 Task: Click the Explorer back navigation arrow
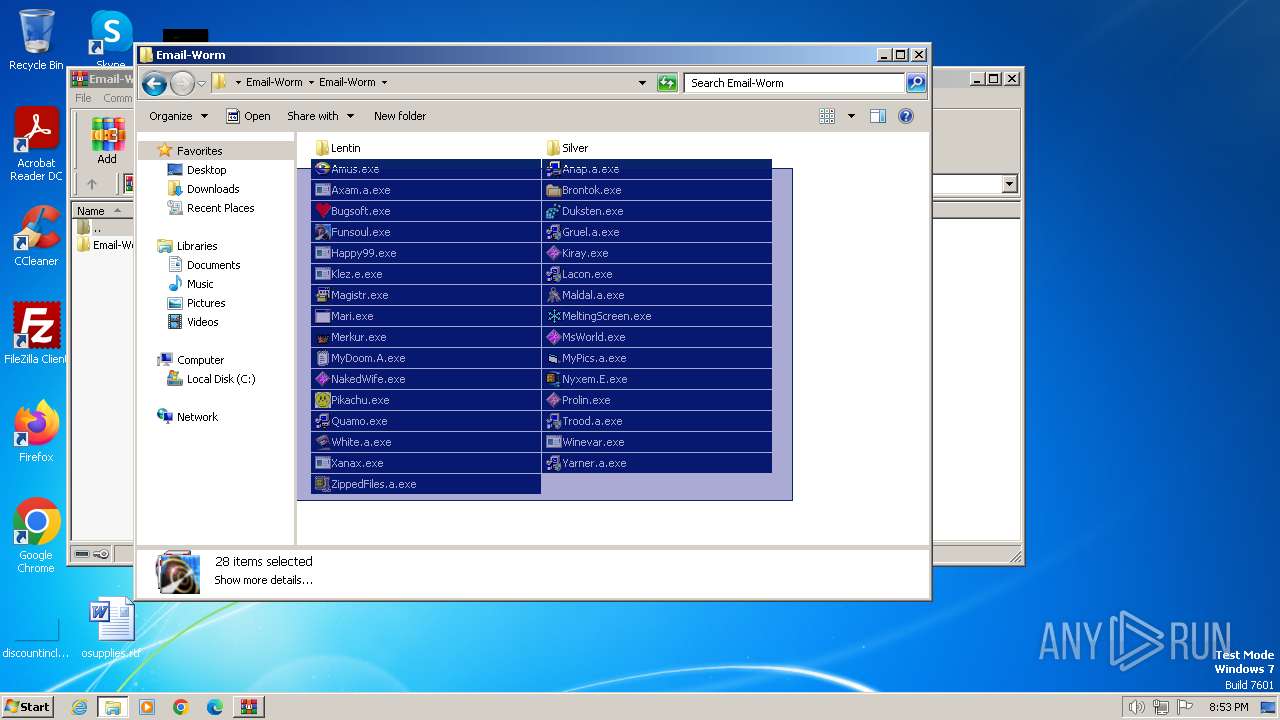click(154, 83)
